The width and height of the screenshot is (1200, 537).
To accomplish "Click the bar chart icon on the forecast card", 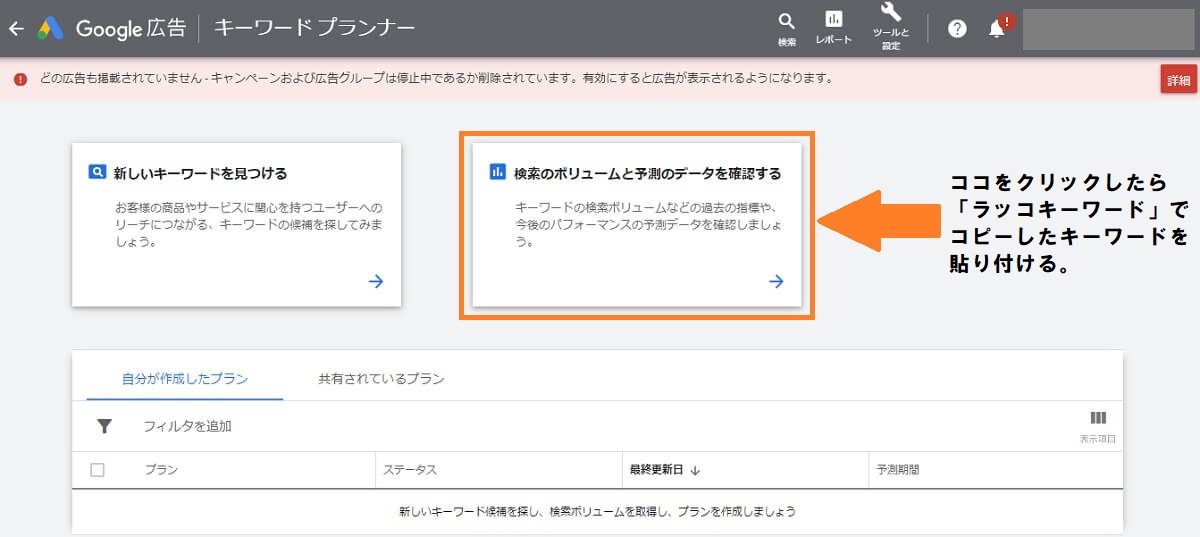I will 497,173.
